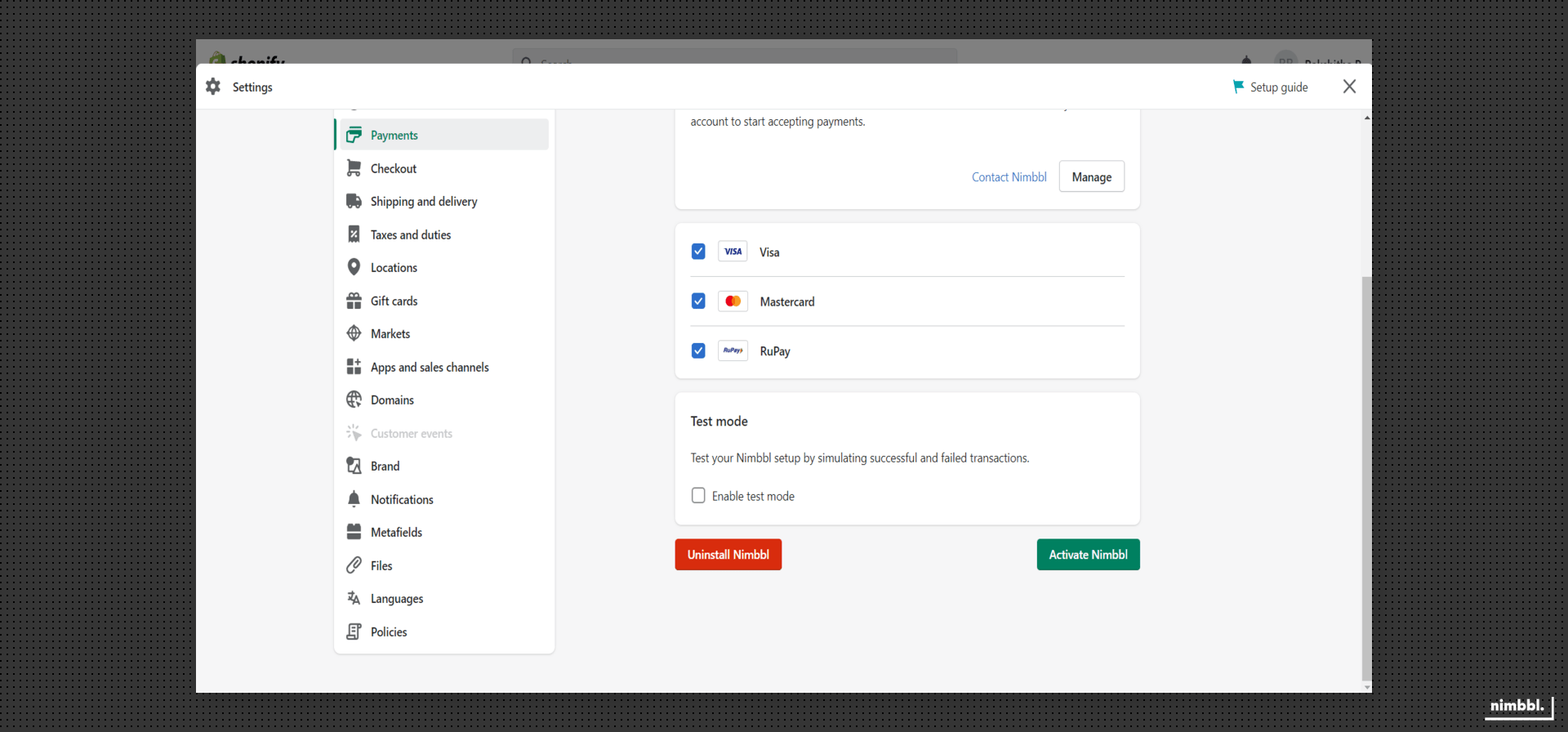Viewport: 1568px width, 732px height.
Task: Uncheck the RuPay checkbox
Action: pos(698,350)
